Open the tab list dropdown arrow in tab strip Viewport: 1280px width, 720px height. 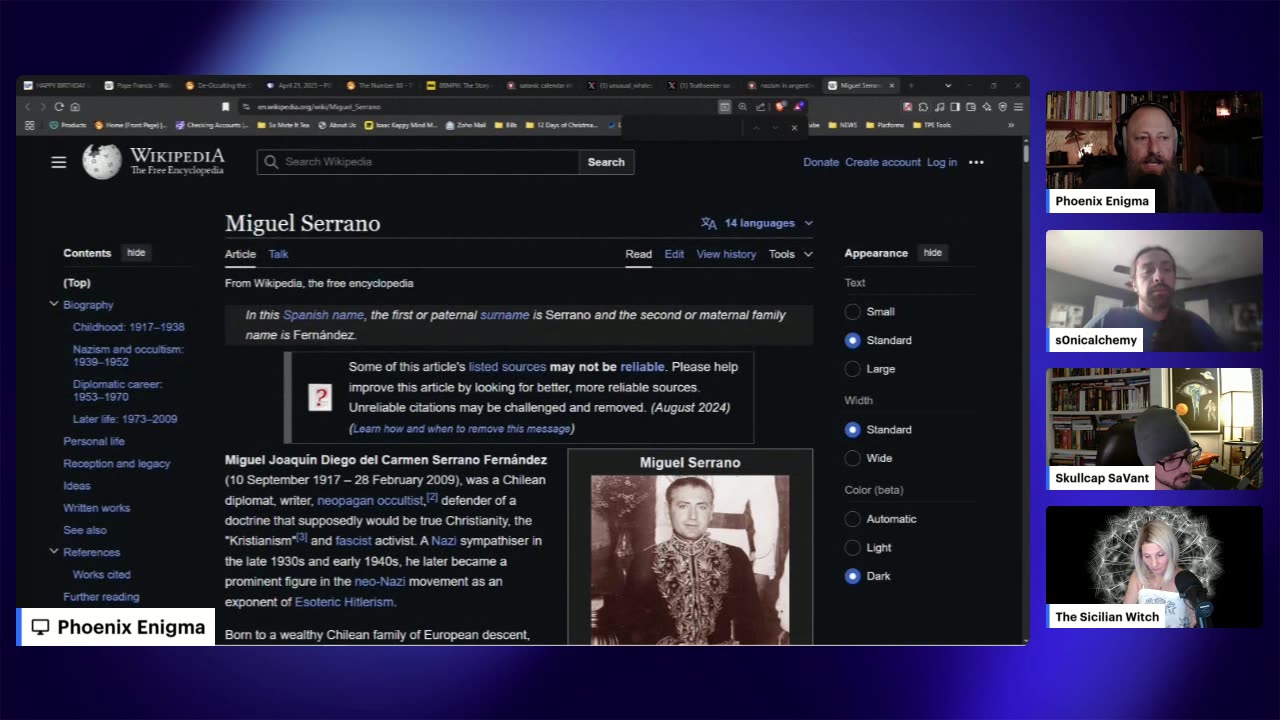tap(948, 86)
